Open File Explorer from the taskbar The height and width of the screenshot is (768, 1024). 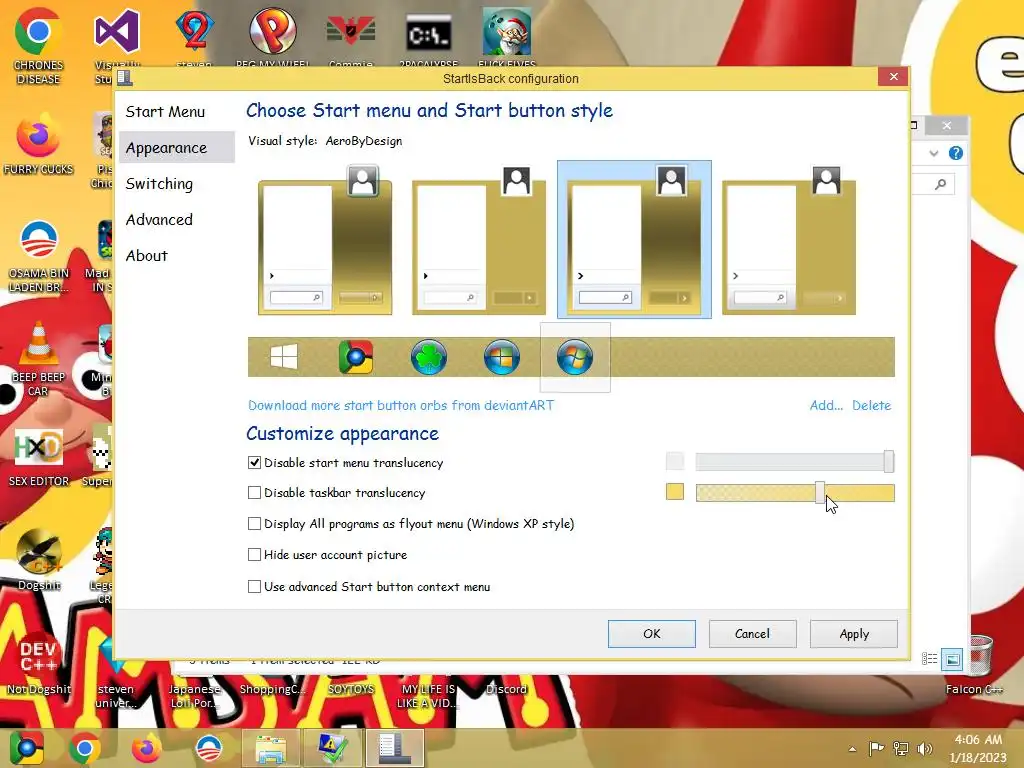click(x=271, y=748)
